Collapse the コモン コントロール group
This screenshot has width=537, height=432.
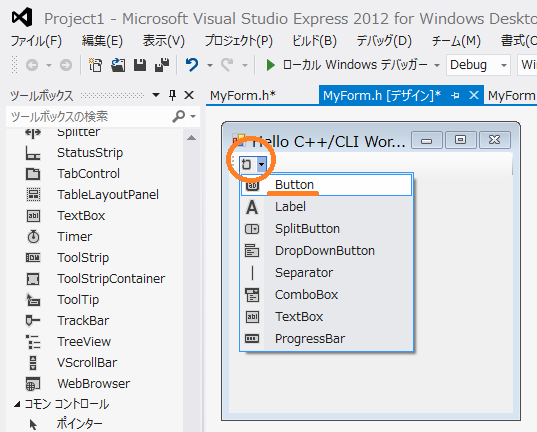(17, 405)
